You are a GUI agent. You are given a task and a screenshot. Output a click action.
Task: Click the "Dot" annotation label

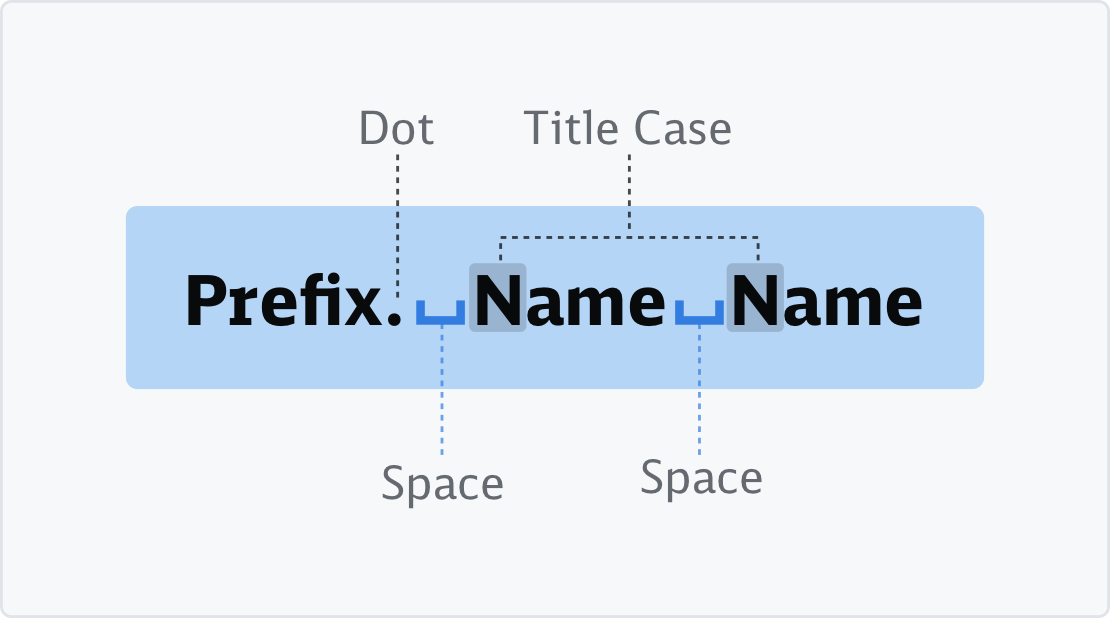(396, 129)
